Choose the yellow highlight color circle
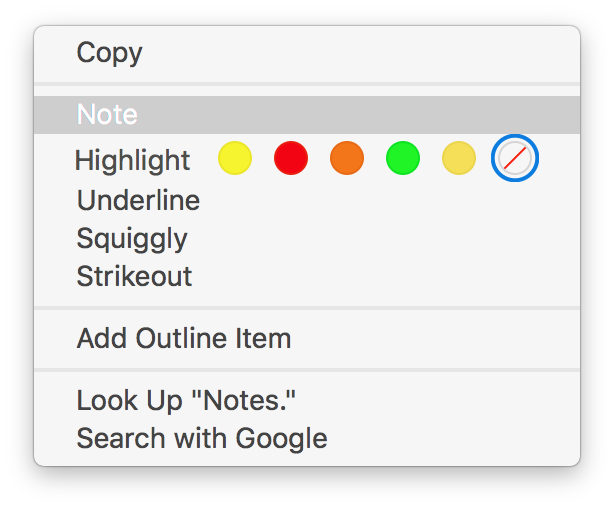Image resolution: width=614 pixels, height=508 pixels. [x=235, y=158]
